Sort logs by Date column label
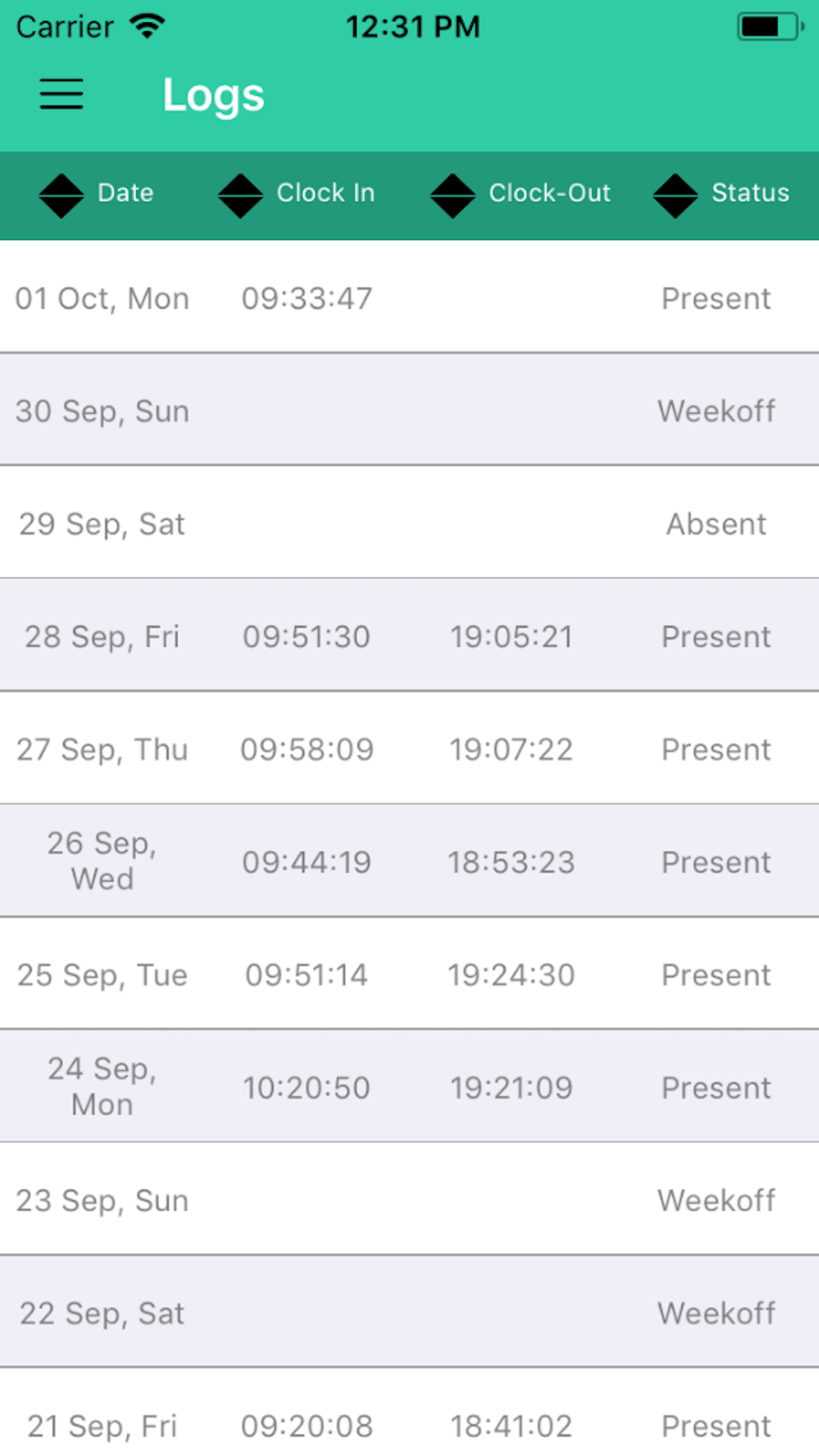 click(x=125, y=192)
